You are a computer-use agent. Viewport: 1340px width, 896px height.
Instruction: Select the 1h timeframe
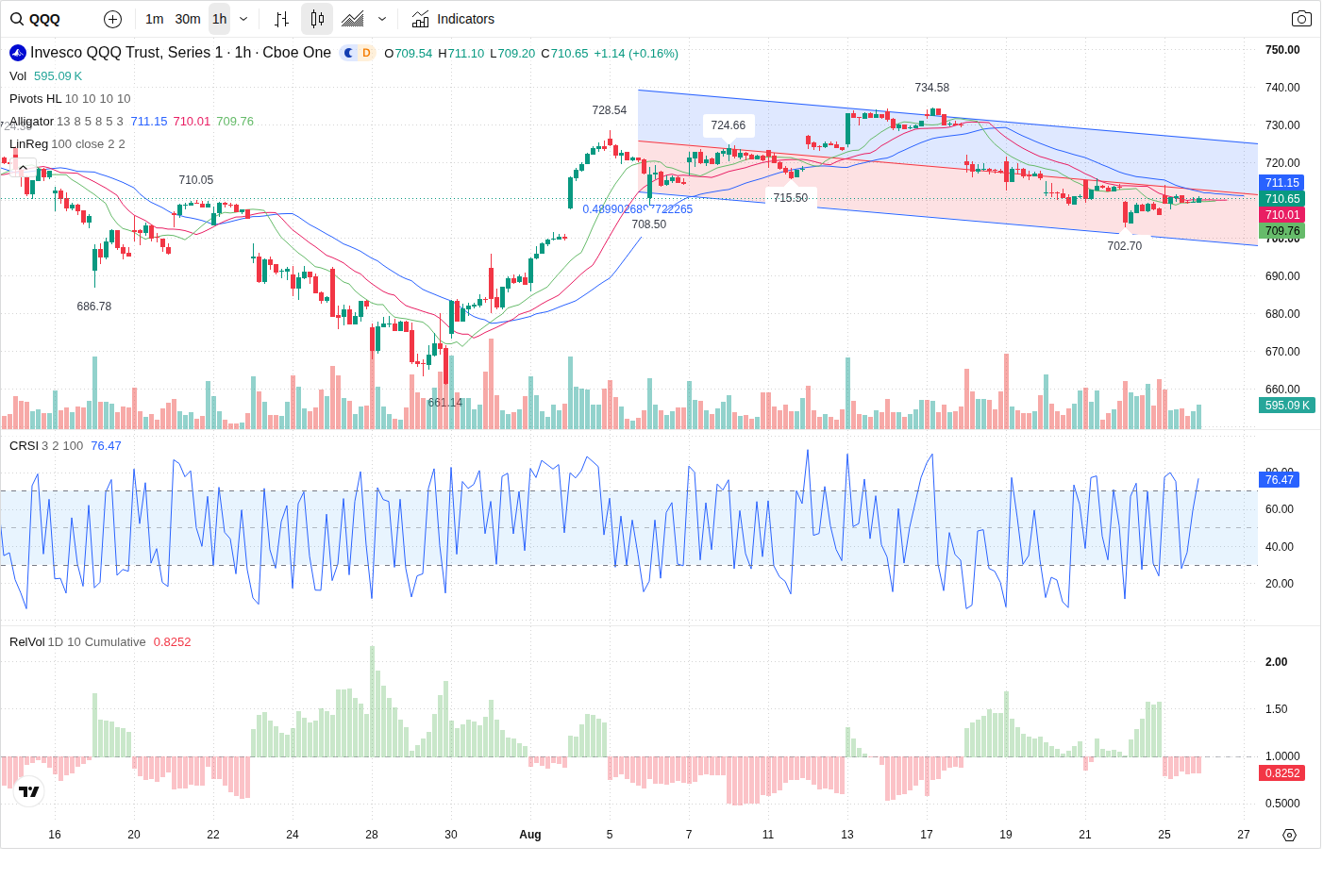coord(219,19)
